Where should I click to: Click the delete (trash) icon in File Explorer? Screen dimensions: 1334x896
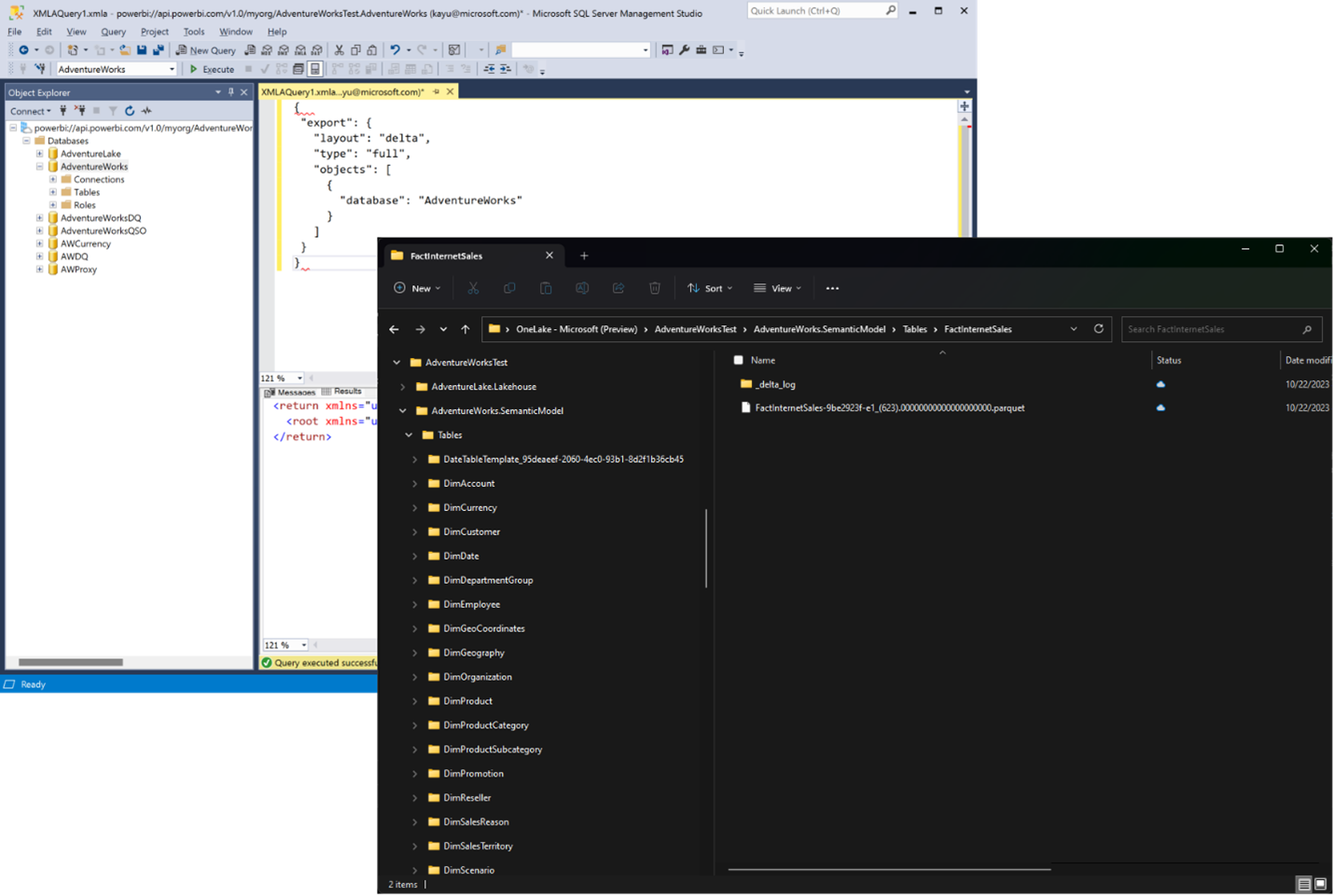click(655, 287)
